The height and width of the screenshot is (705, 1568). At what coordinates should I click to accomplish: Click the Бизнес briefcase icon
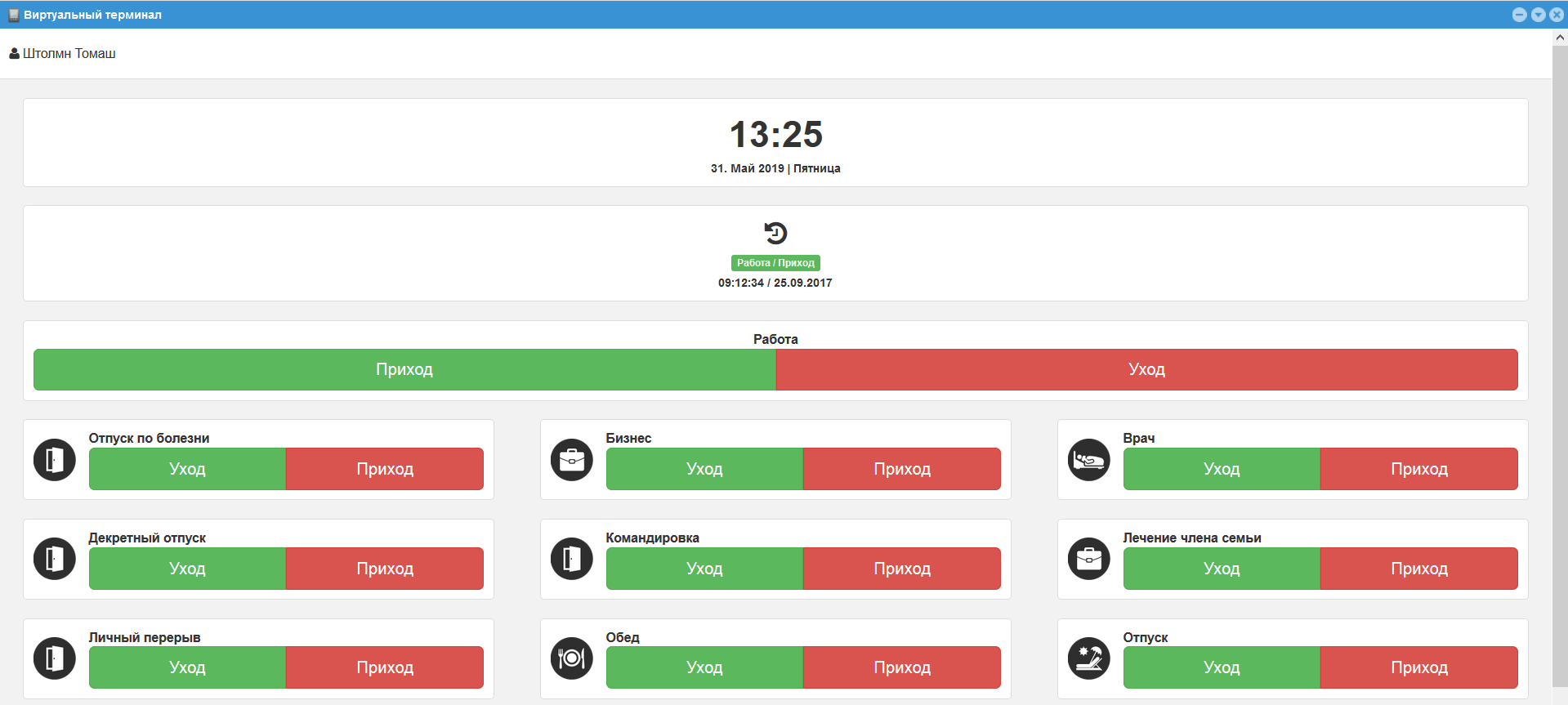(x=572, y=460)
